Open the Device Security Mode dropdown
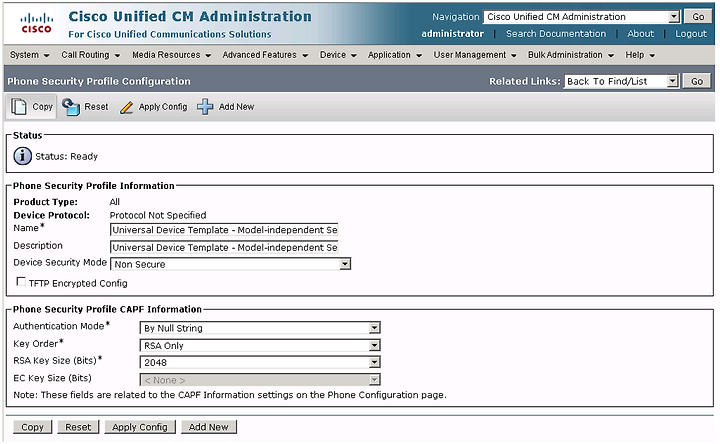The image size is (720, 444). 231,264
